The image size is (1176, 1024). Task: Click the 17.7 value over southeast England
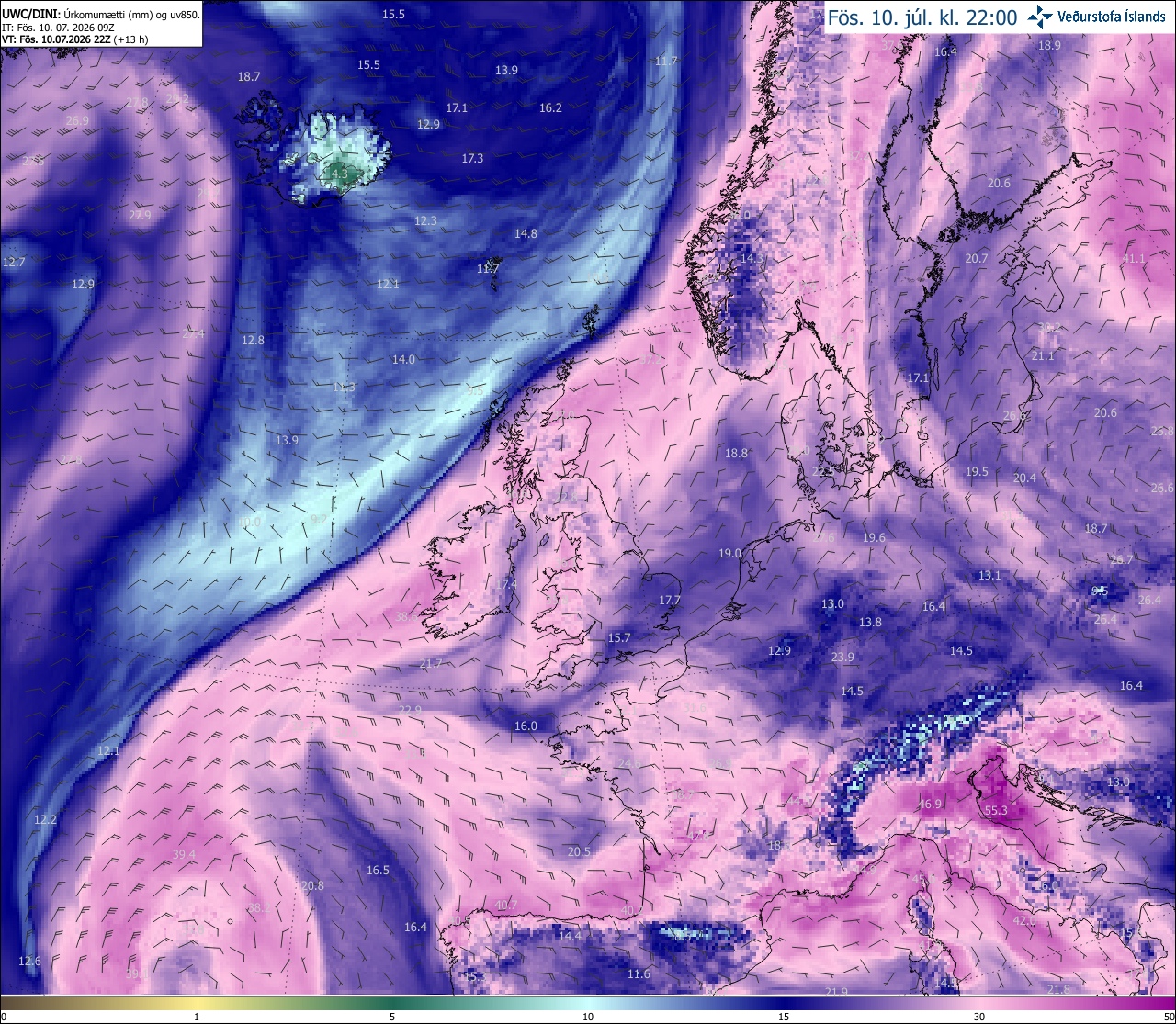click(x=670, y=600)
